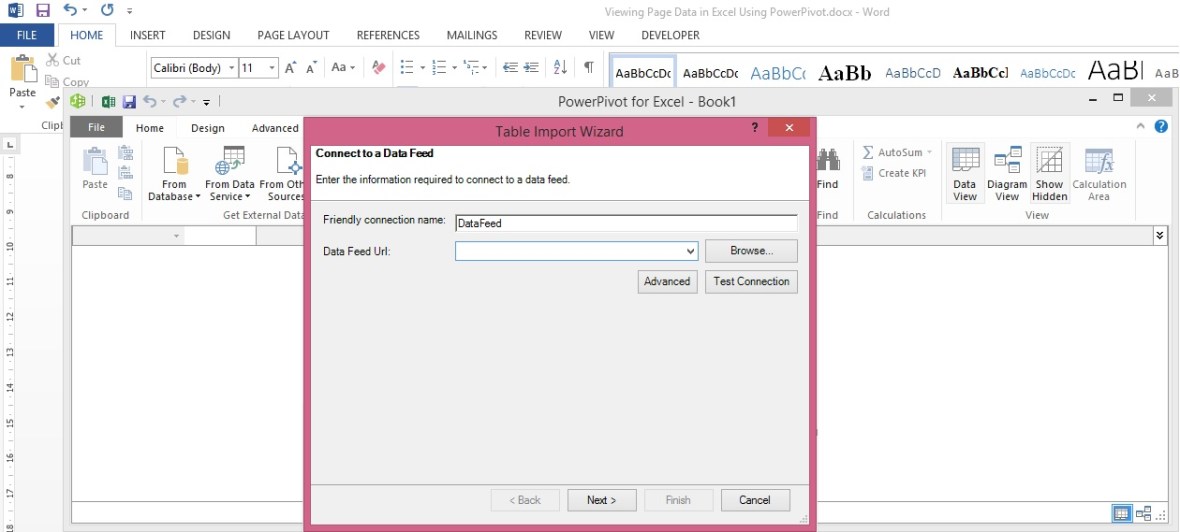Click the Word Repeat action icon
Screen dimensions: 1180x532
tap(108, 11)
